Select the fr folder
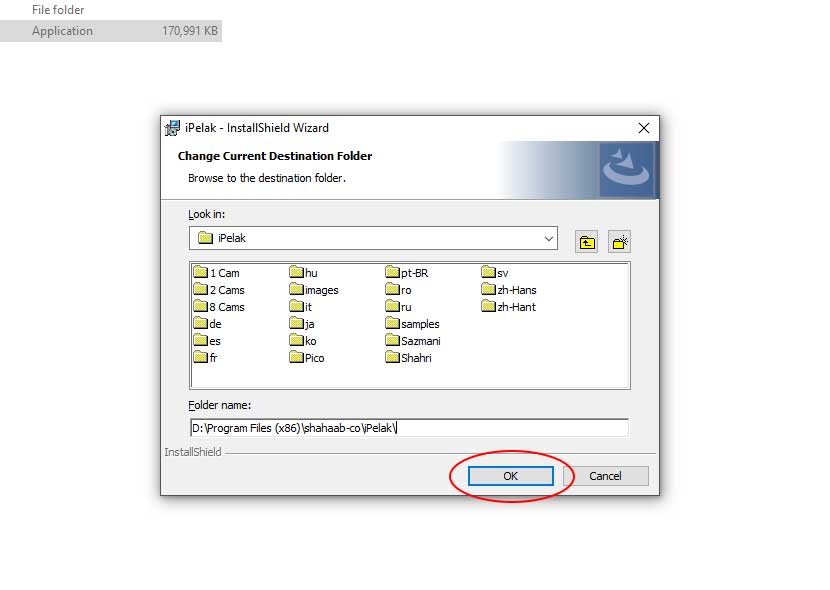Screen dimensions: 830x590 (x=205, y=358)
